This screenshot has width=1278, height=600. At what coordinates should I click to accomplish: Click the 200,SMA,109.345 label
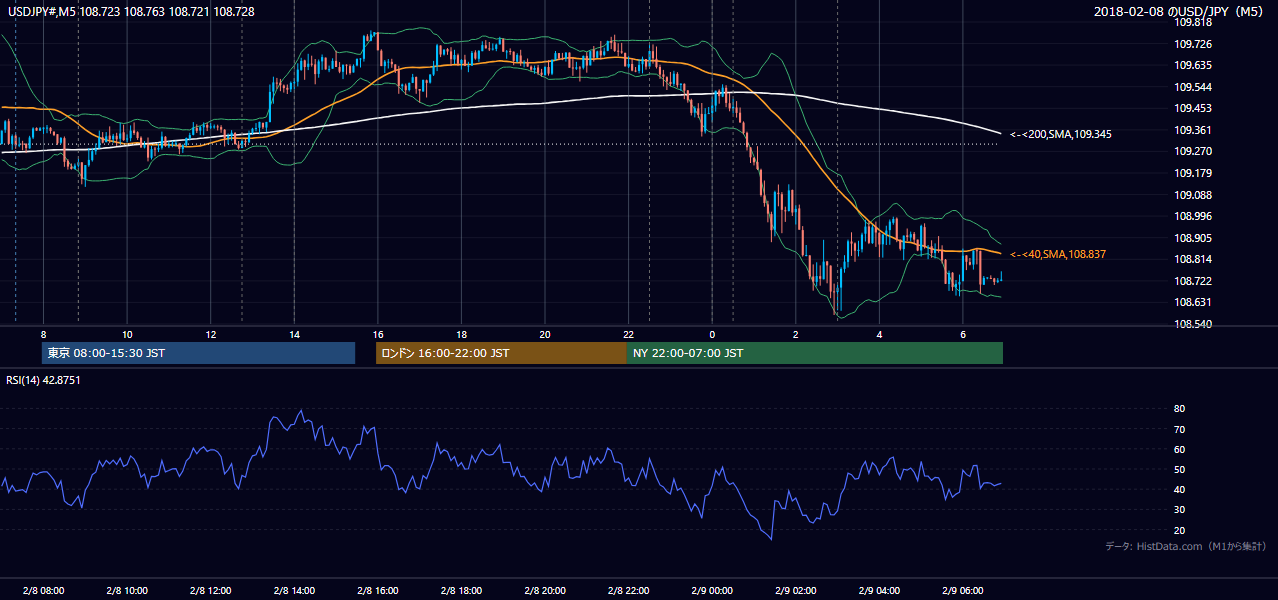[x=1061, y=134]
